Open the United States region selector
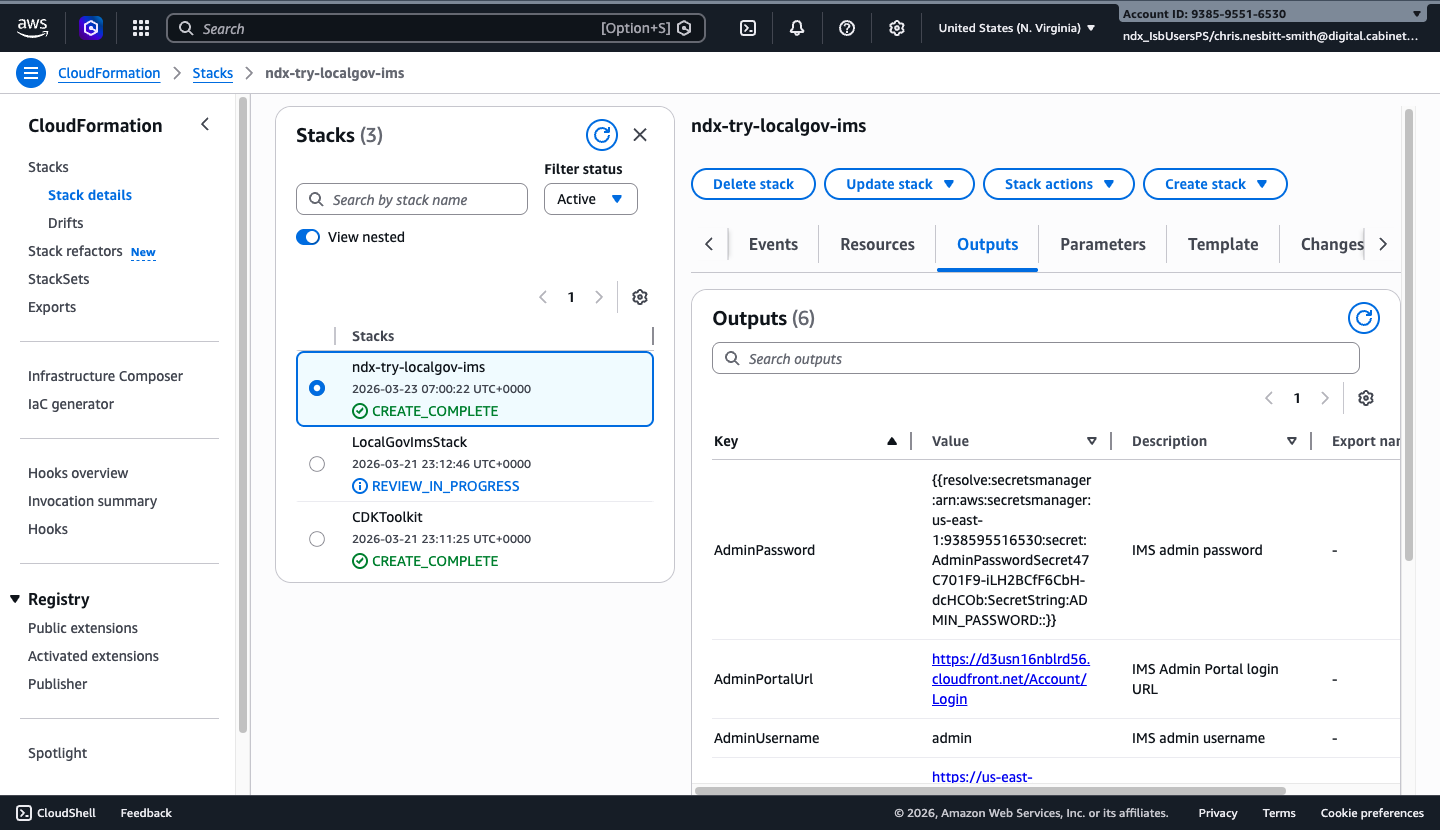1440x830 pixels. [x=1015, y=28]
